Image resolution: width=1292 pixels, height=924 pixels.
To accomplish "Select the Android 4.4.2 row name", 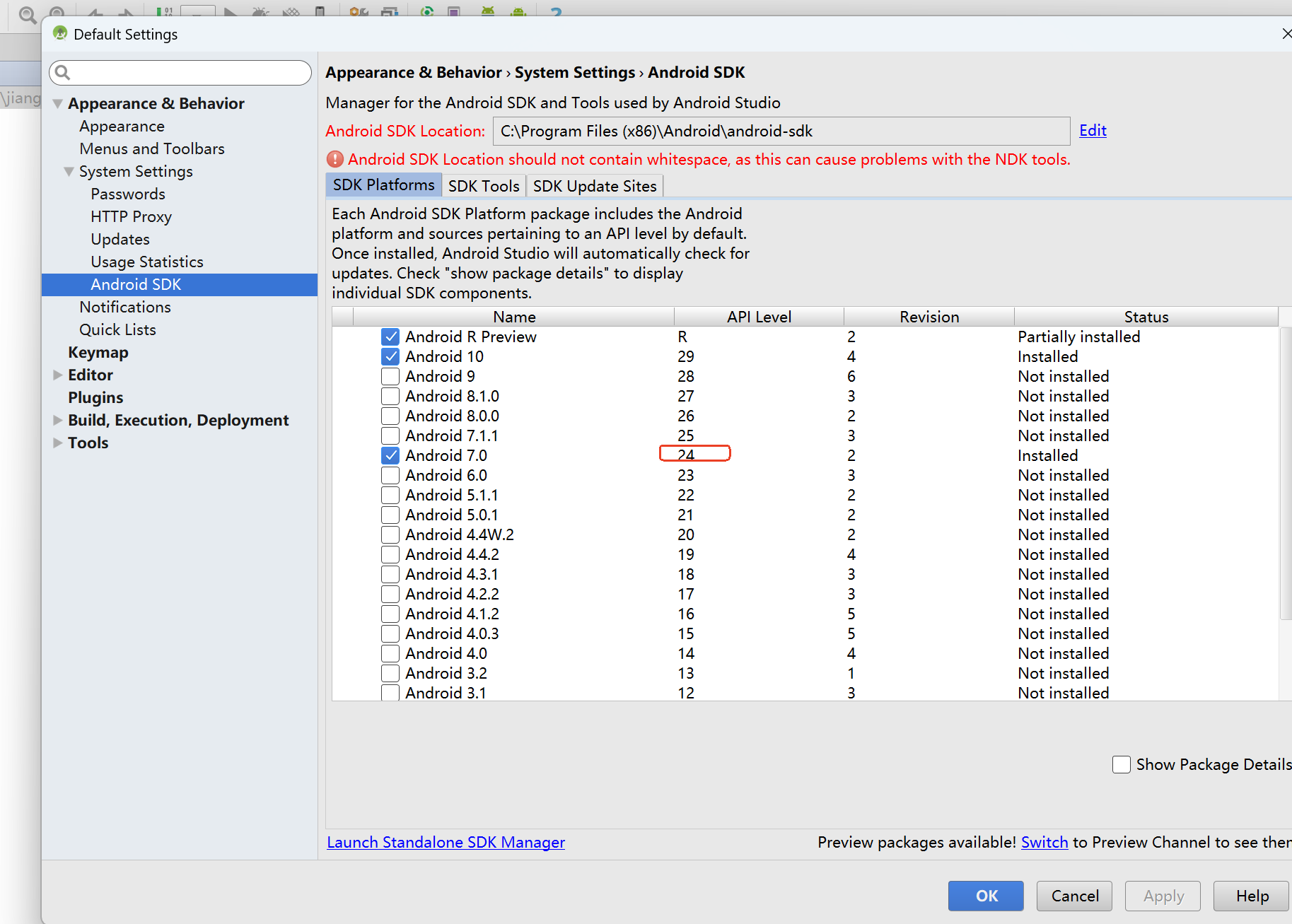I will (452, 554).
